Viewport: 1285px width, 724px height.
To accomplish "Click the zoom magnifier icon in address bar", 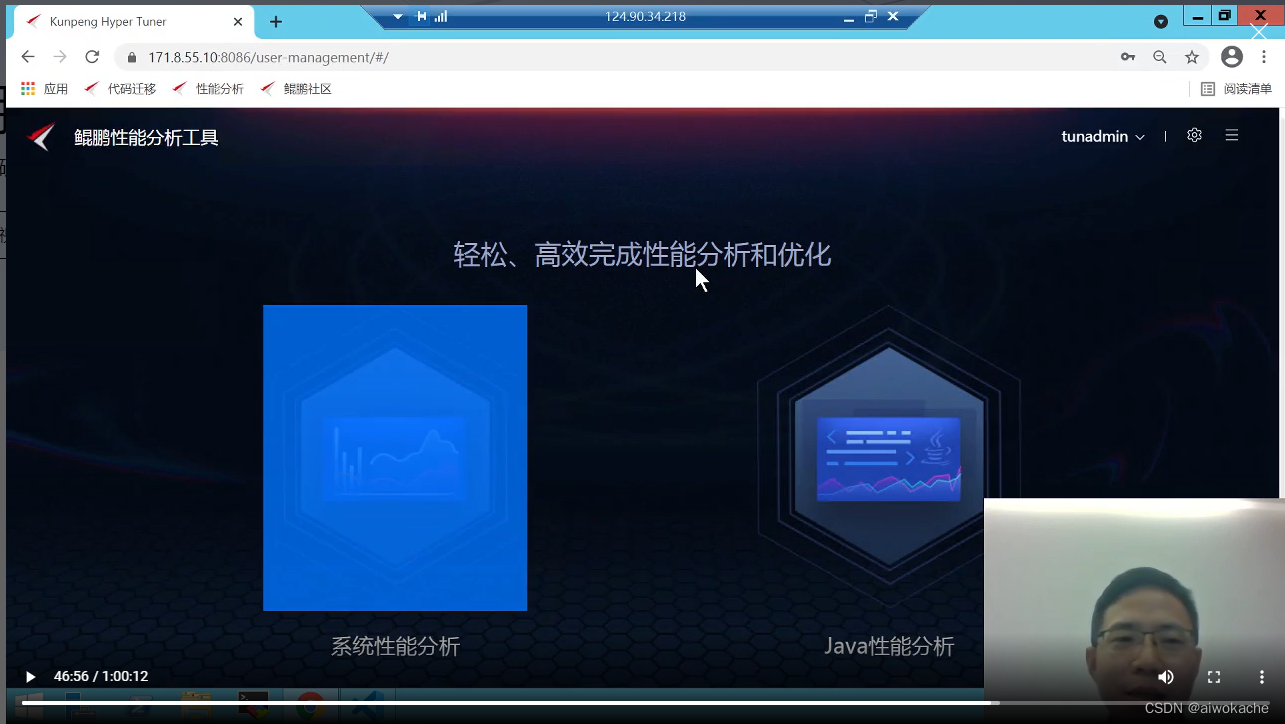I will [x=1160, y=57].
